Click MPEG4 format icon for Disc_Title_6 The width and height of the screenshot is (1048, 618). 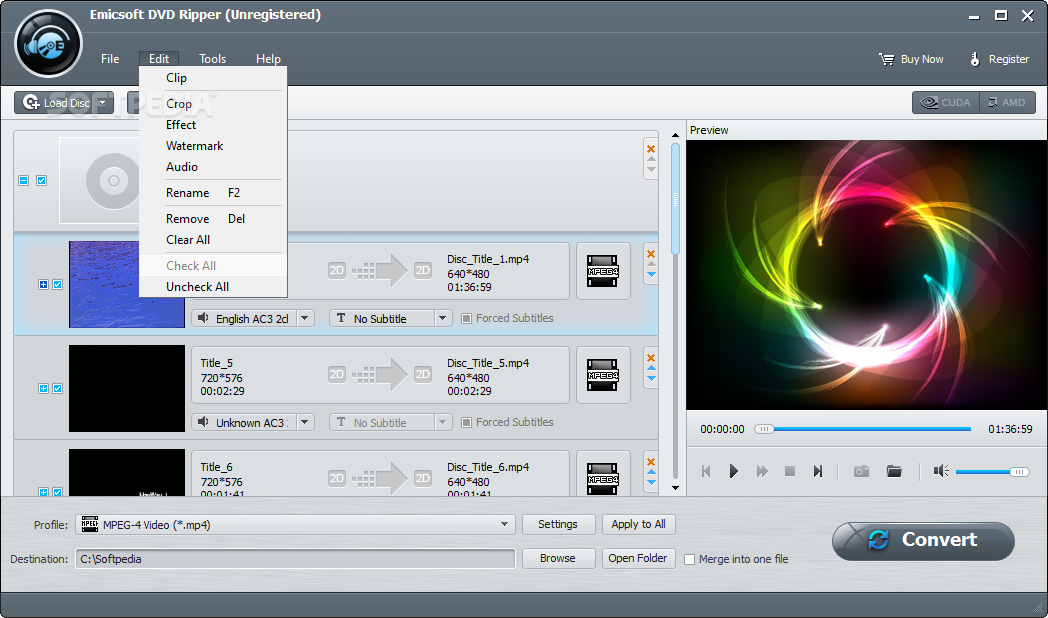(x=603, y=478)
